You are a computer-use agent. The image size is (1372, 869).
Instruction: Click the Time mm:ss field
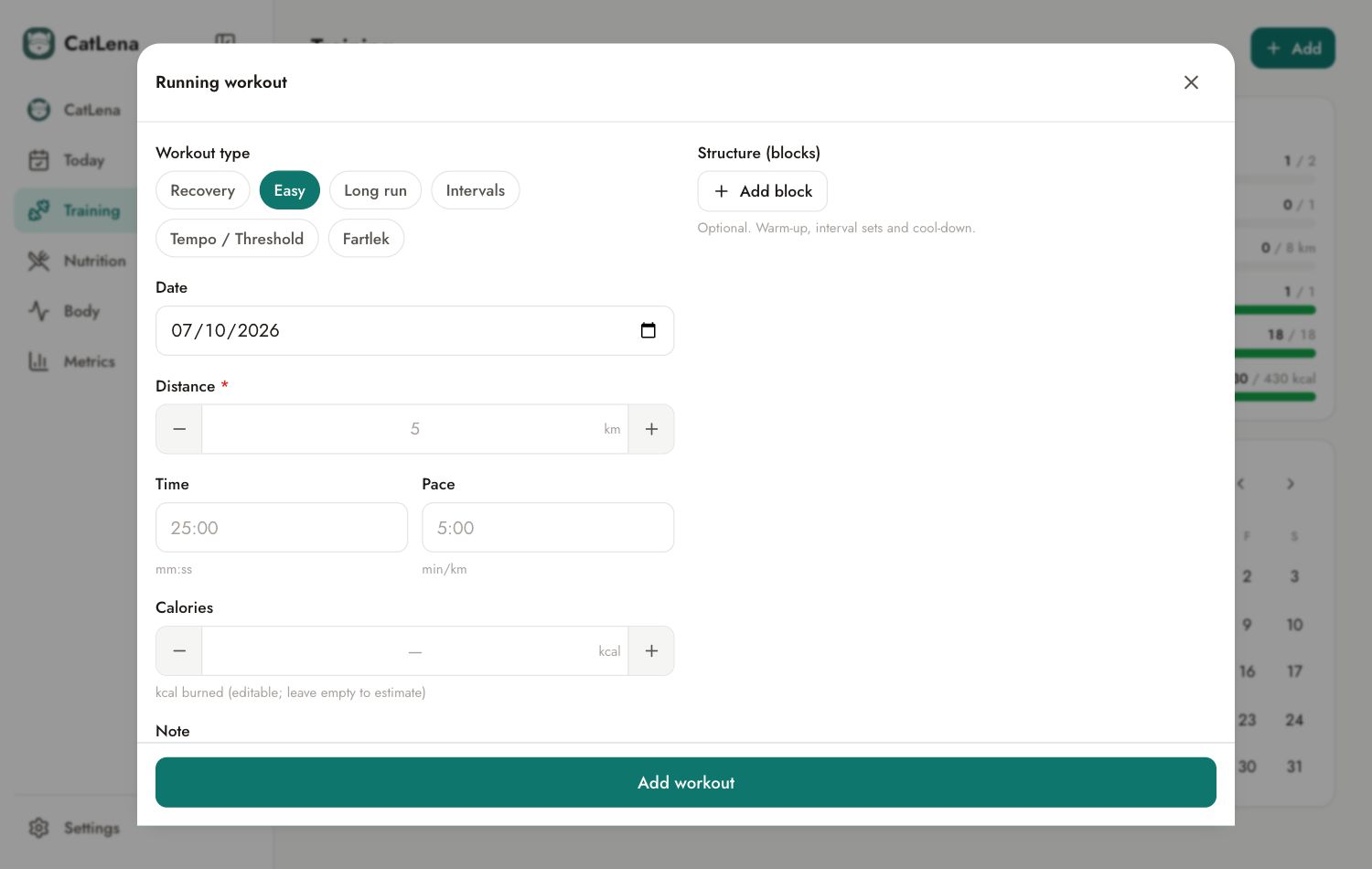(x=282, y=528)
